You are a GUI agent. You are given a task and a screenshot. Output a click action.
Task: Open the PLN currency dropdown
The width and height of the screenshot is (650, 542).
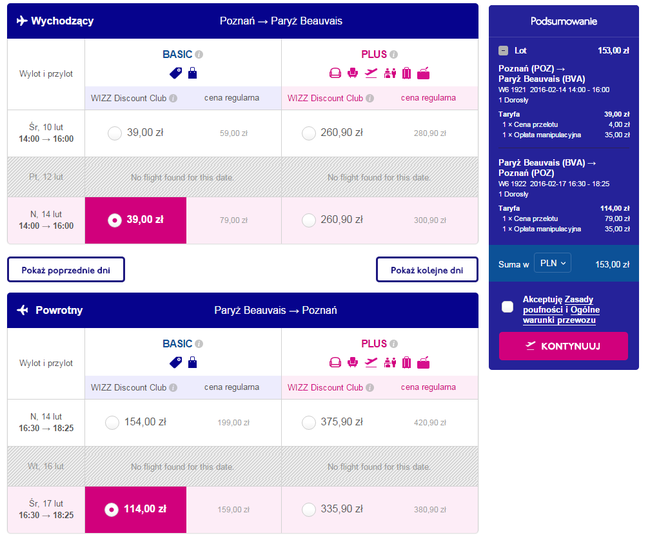click(552, 263)
